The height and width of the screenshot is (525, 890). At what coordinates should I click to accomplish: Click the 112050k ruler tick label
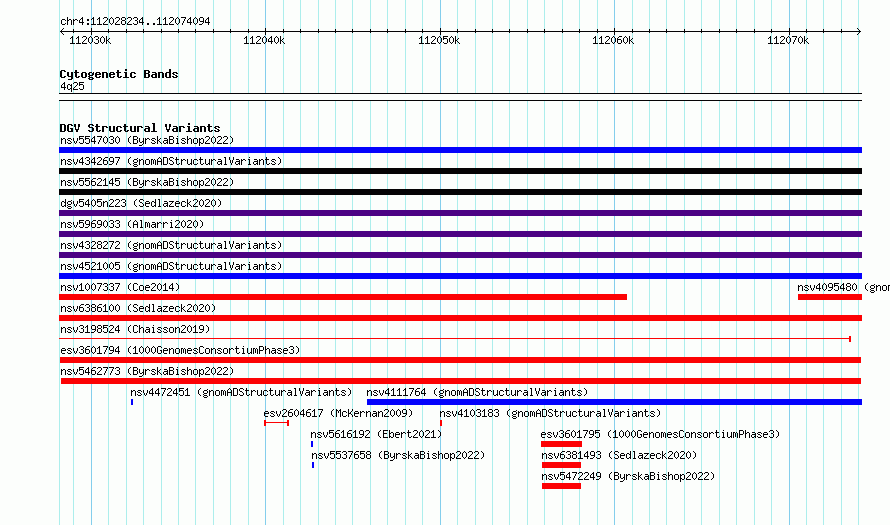coord(439,40)
